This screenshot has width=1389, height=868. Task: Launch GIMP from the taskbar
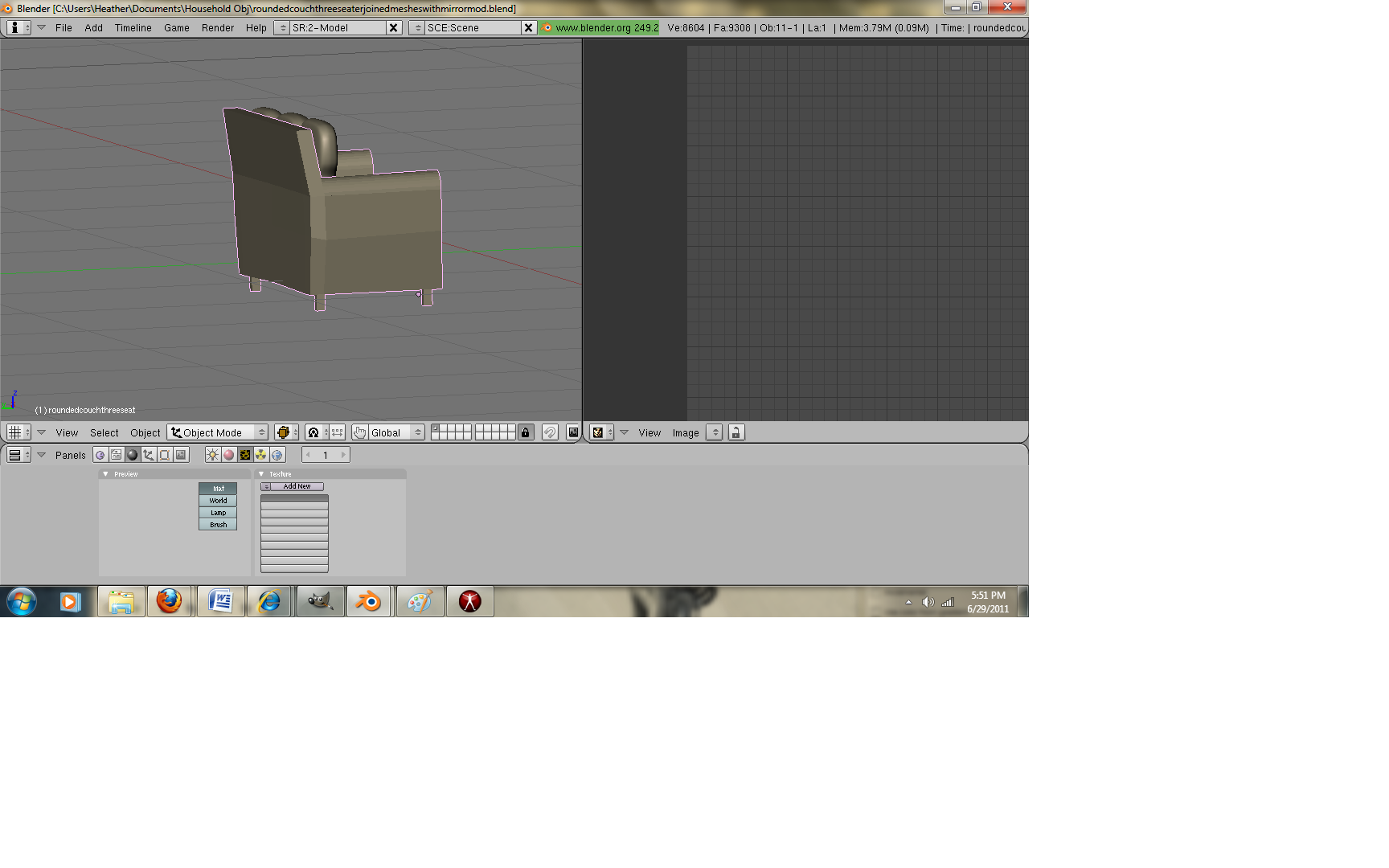click(320, 601)
